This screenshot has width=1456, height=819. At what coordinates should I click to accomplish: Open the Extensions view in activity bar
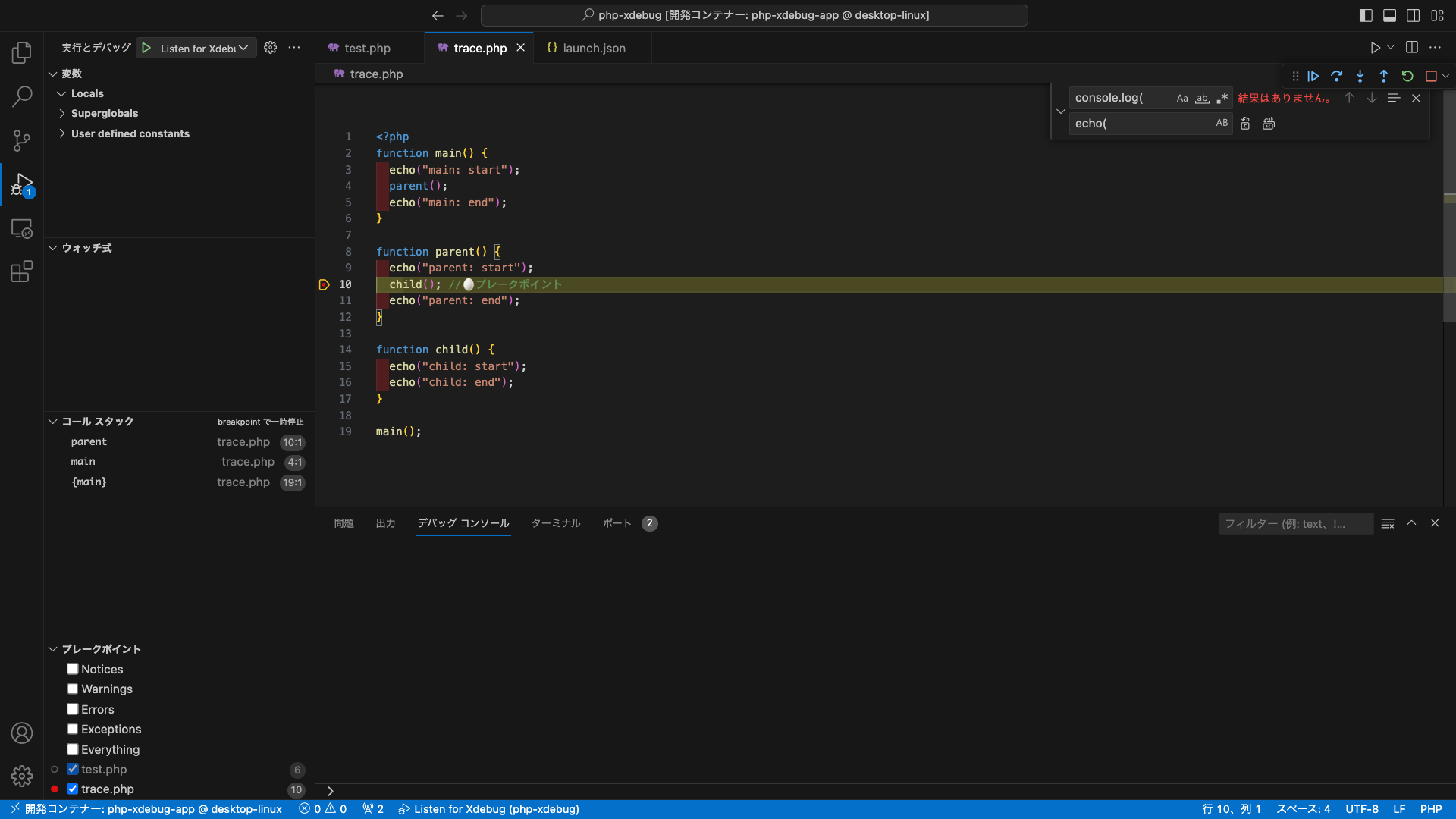22,271
